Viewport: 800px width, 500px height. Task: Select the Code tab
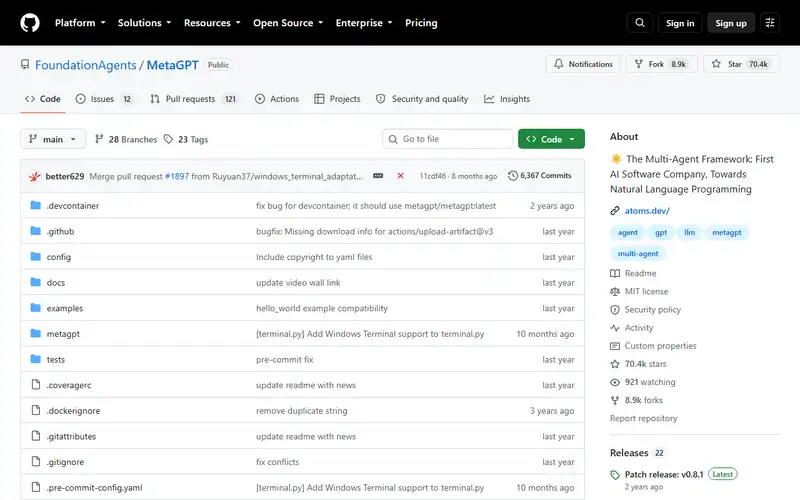tap(43, 99)
